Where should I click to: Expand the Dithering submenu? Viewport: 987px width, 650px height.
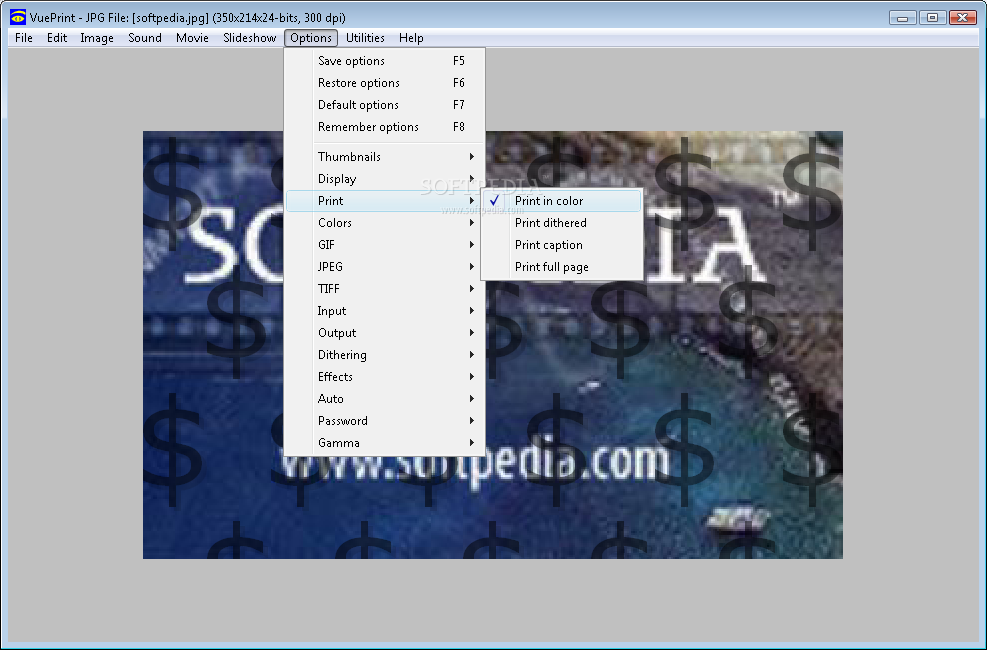(385, 355)
